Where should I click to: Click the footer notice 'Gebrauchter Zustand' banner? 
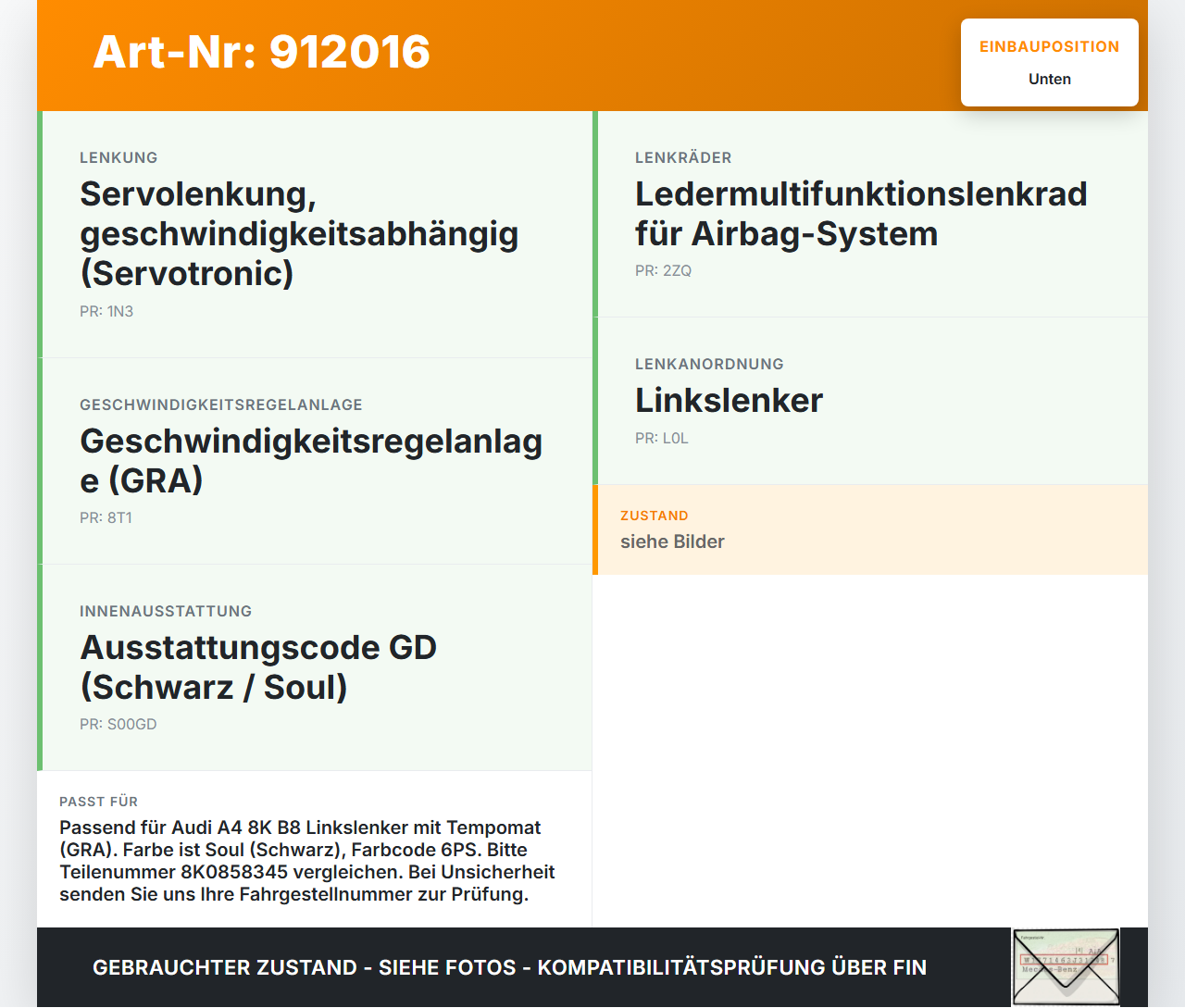pos(509,967)
